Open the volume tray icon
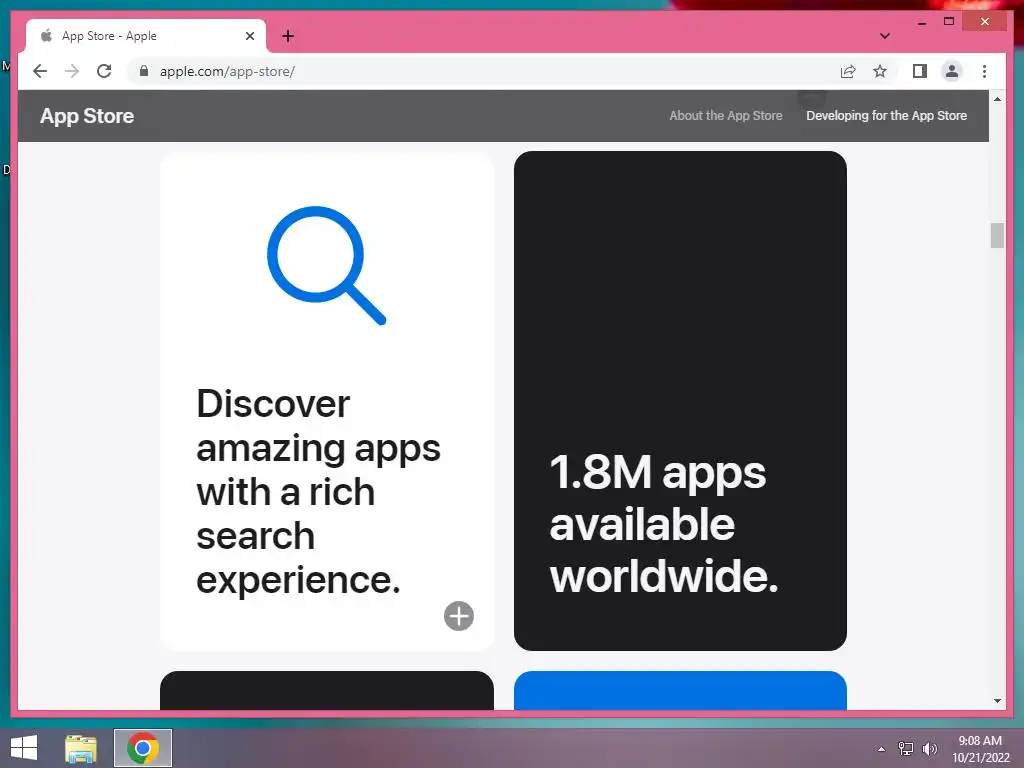The image size is (1024, 768). 929,749
